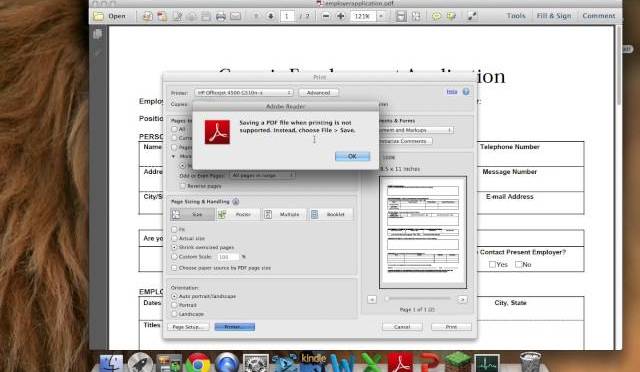Open Launchpad rocket icon in the dock

[140, 363]
